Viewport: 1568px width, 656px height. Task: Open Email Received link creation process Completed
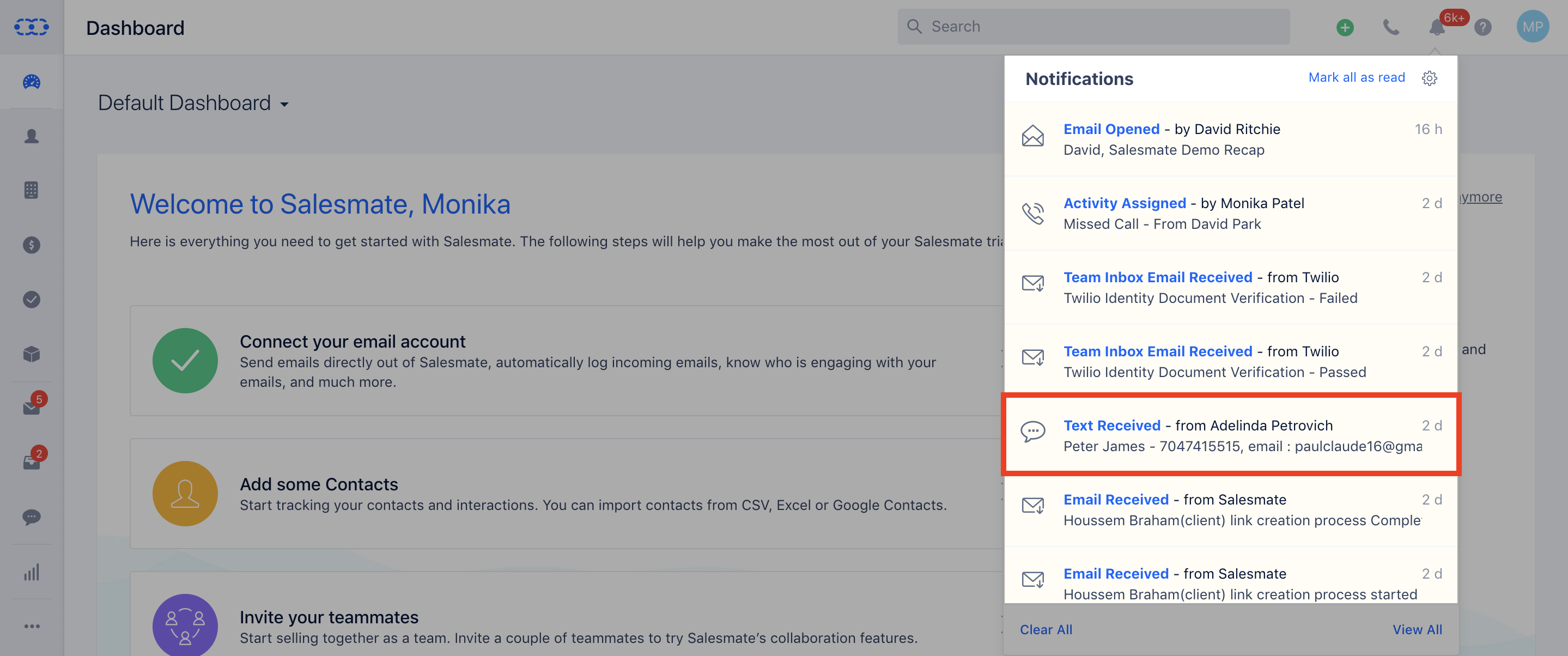pos(1231,510)
